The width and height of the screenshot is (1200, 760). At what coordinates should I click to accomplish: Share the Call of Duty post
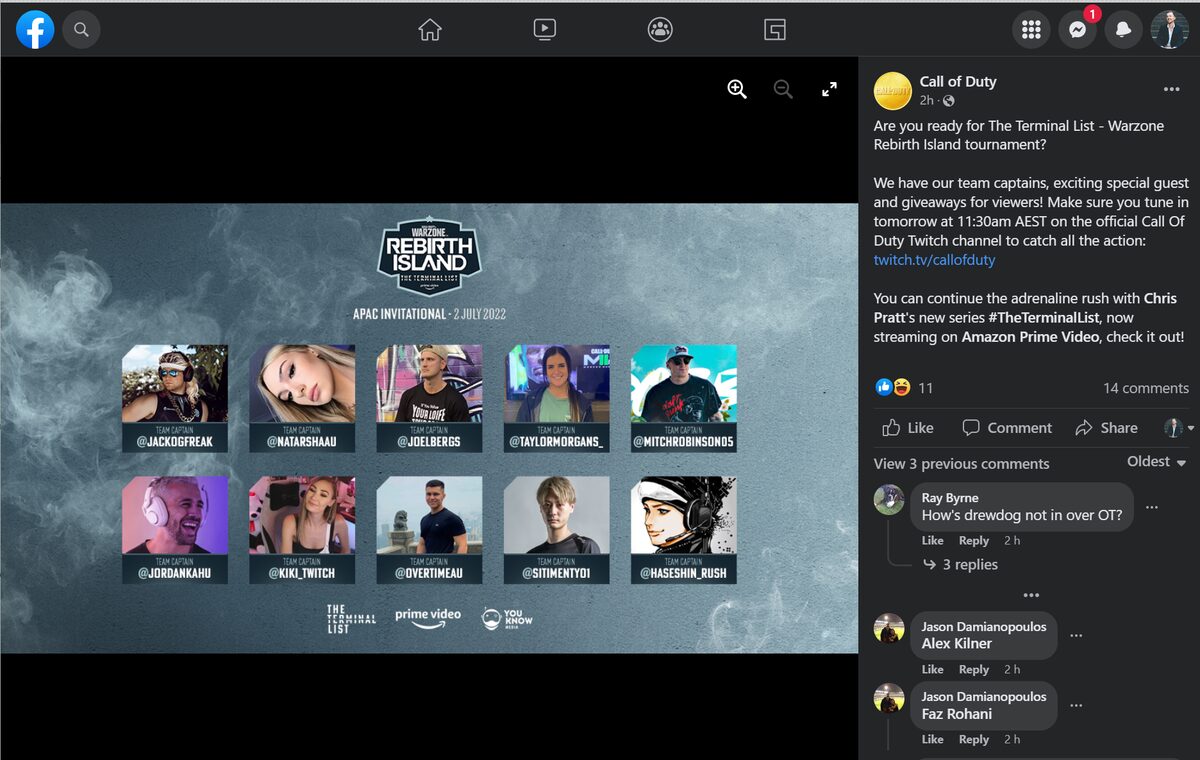[x=1106, y=428]
